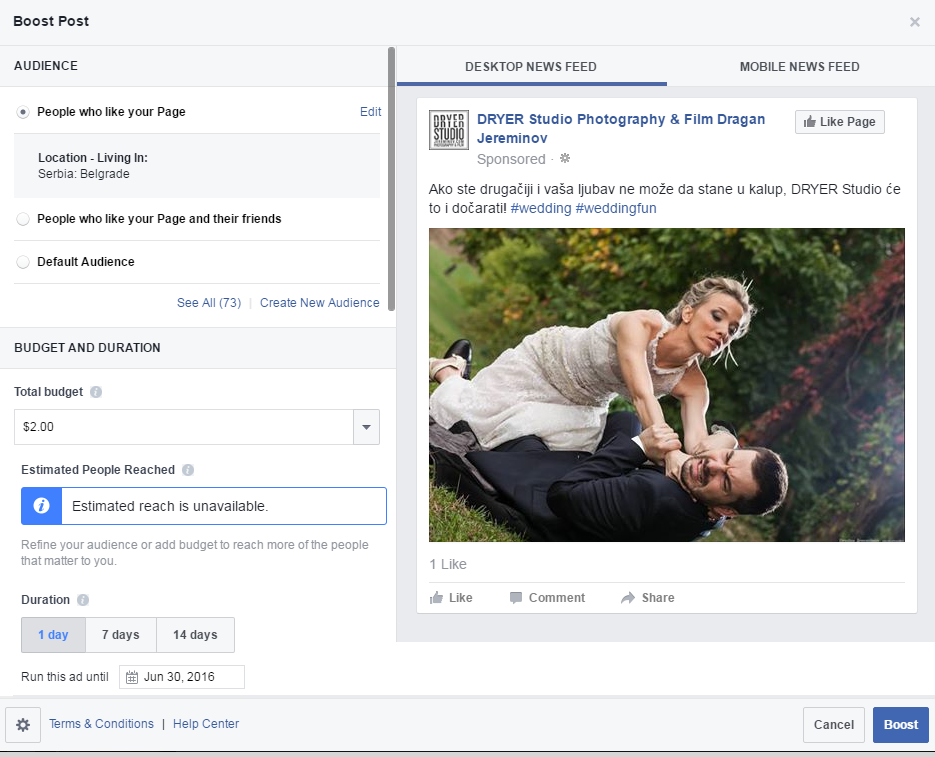The image size is (935, 757).
Task: Select People who like your Page and their friends
Action: click(23, 219)
